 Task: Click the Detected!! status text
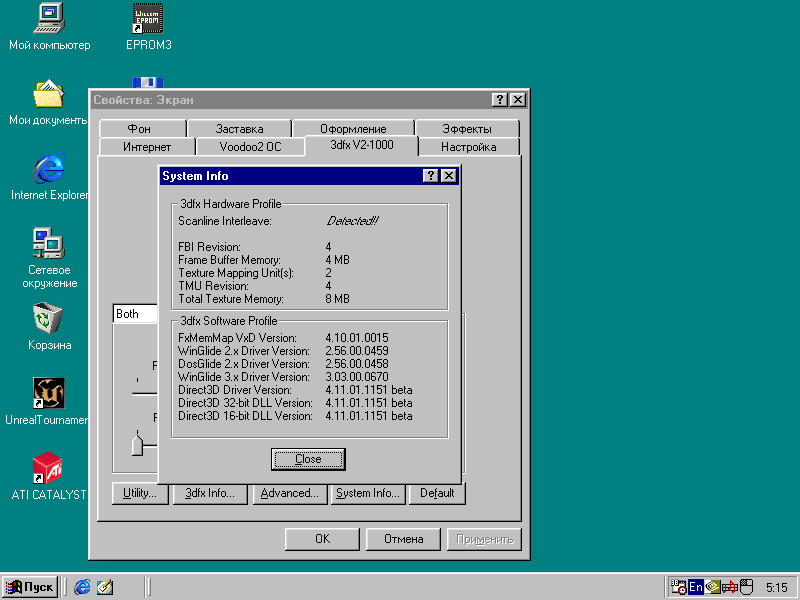tap(353, 221)
